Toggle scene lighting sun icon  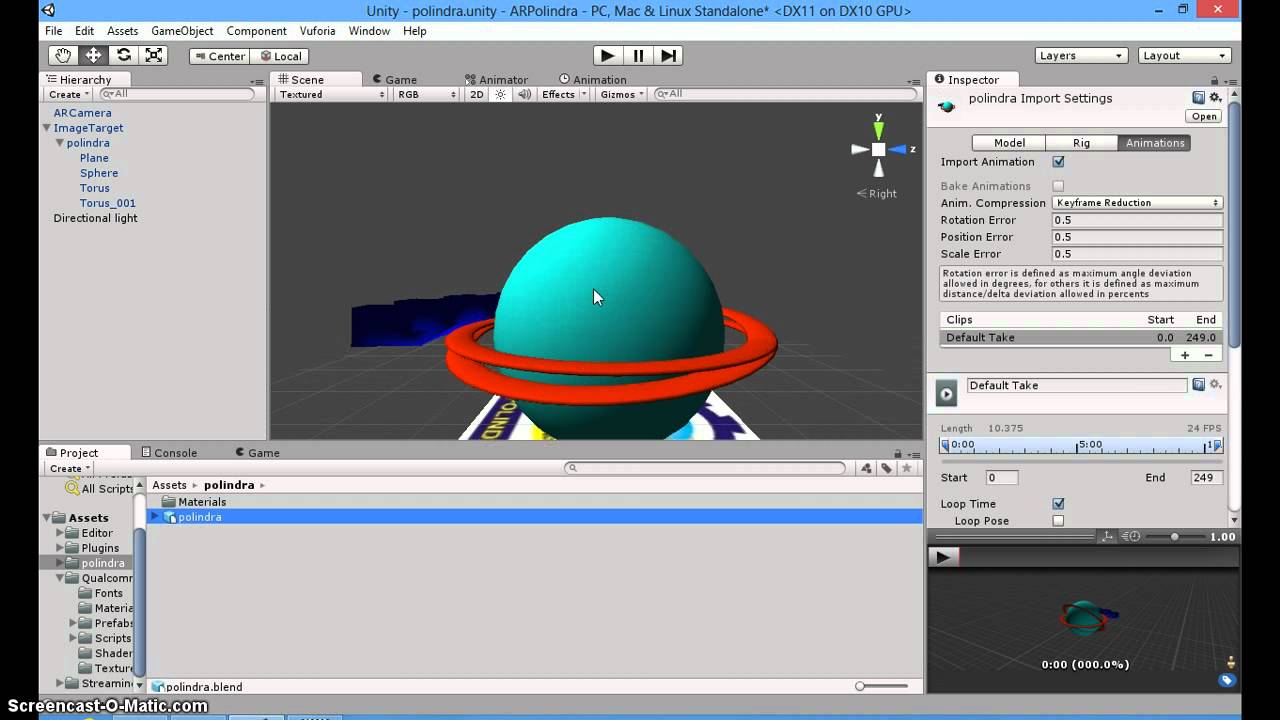click(x=501, y=94)
